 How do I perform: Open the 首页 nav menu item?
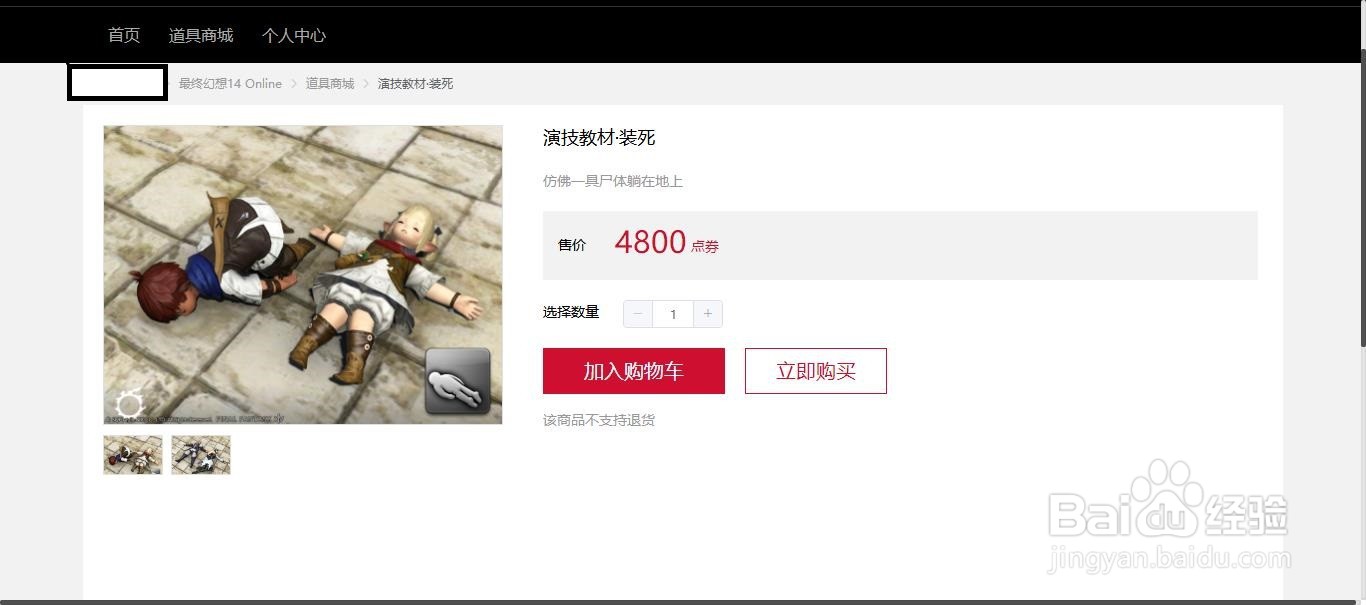124,35
